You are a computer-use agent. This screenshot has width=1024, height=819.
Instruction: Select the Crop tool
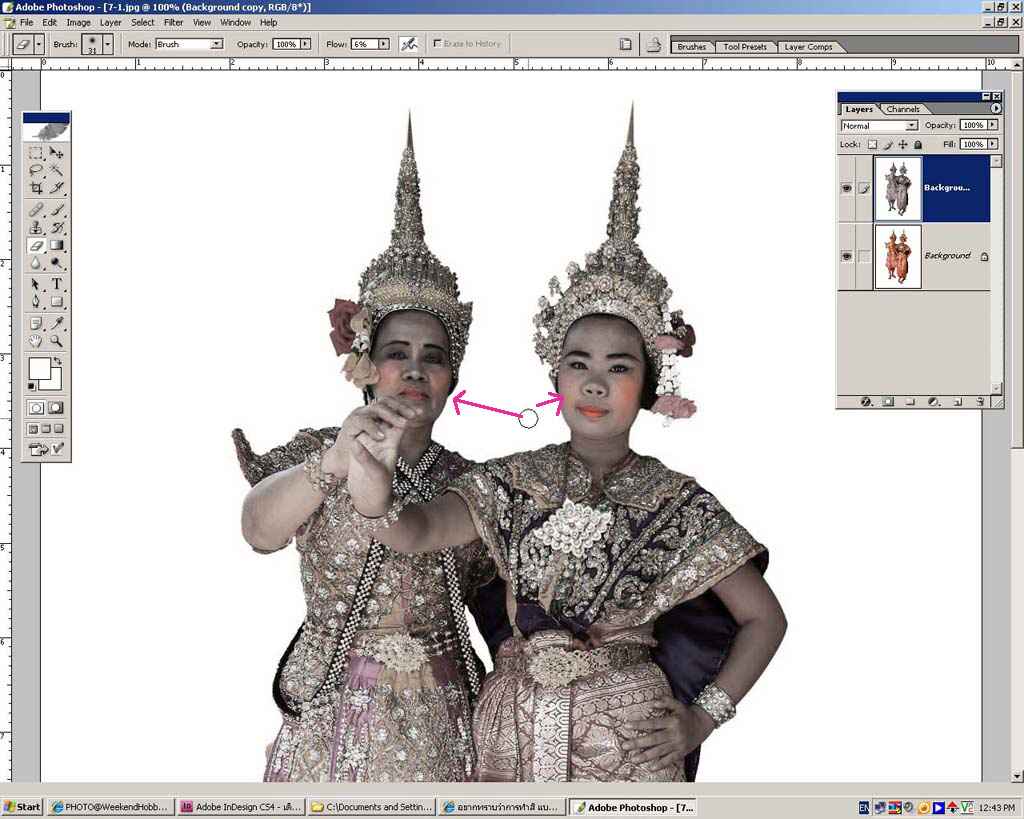pyautogui.click(x=36, y=188)
